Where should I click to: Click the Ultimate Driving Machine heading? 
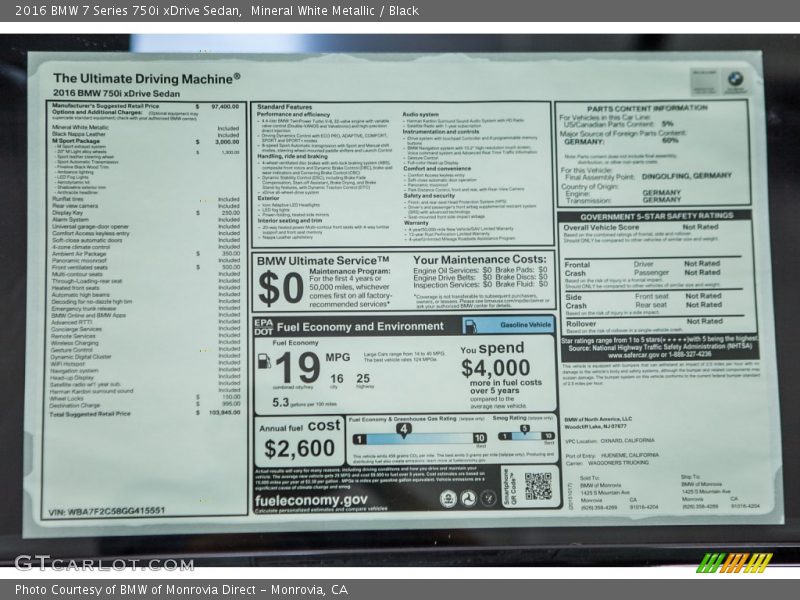tap(146, 77)
